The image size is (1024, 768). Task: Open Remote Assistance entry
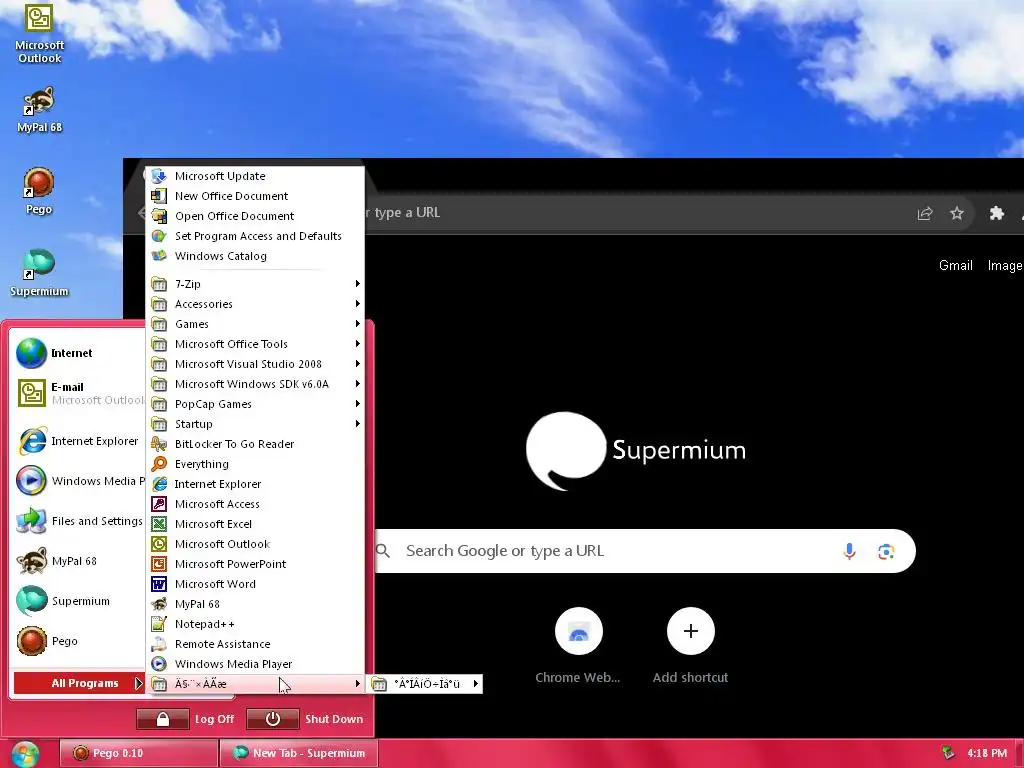tap(255, 644)
